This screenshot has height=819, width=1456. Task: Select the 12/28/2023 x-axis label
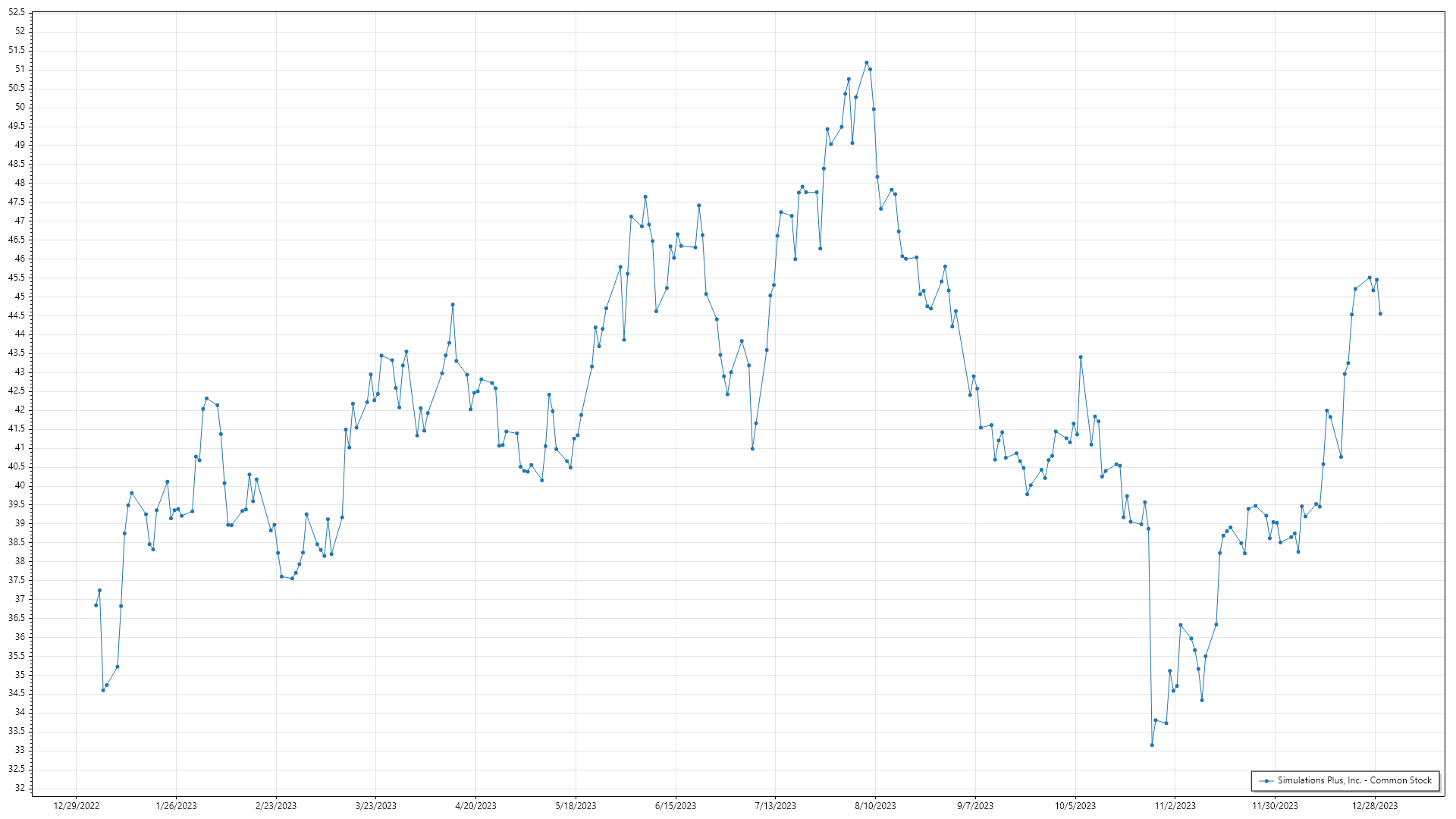(x=1375, y=806)
